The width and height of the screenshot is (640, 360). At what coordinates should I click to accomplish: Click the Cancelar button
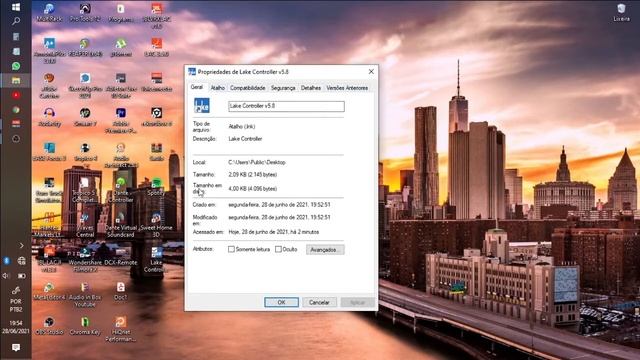point(319,302)
